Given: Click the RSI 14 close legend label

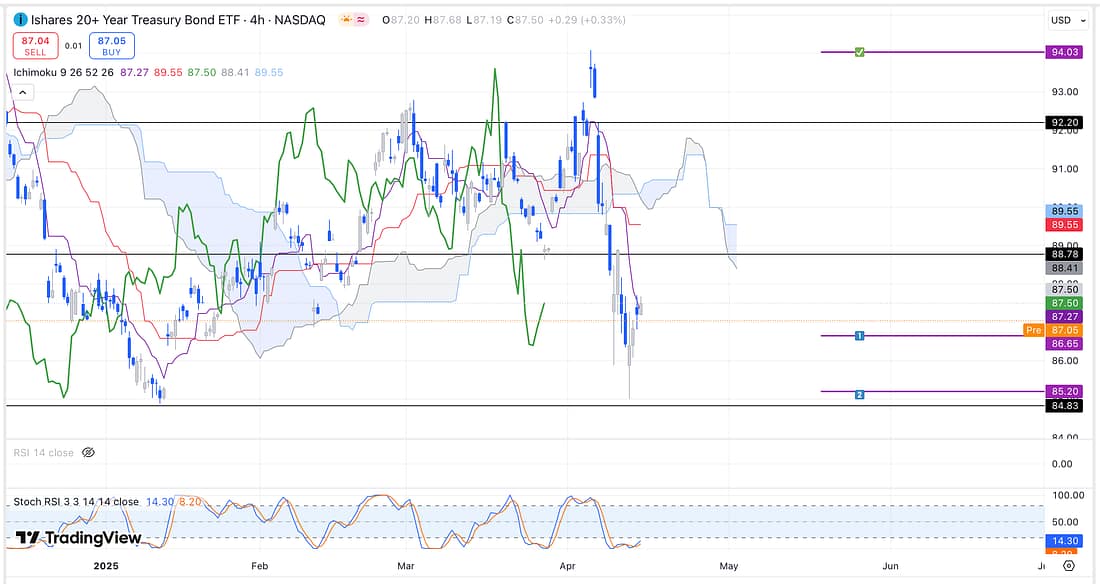Looking at the screenshot, I should point(43,453).
